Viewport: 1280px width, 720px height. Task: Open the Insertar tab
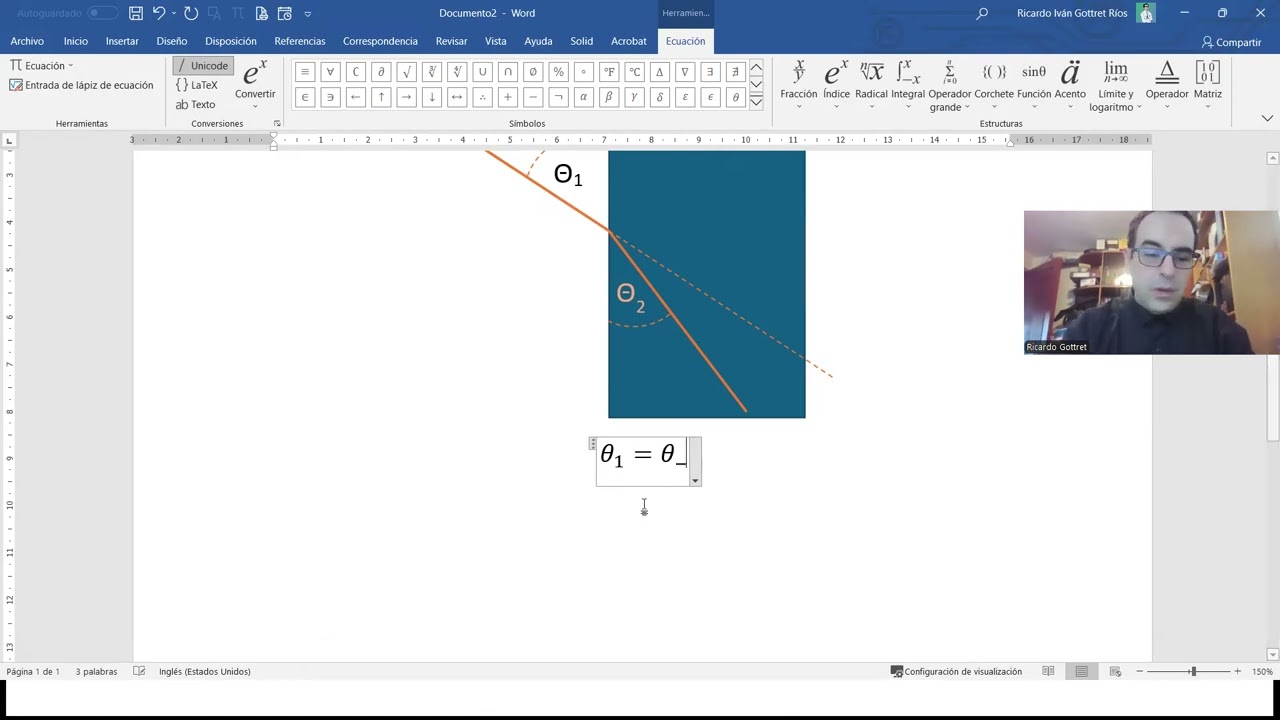122,41
